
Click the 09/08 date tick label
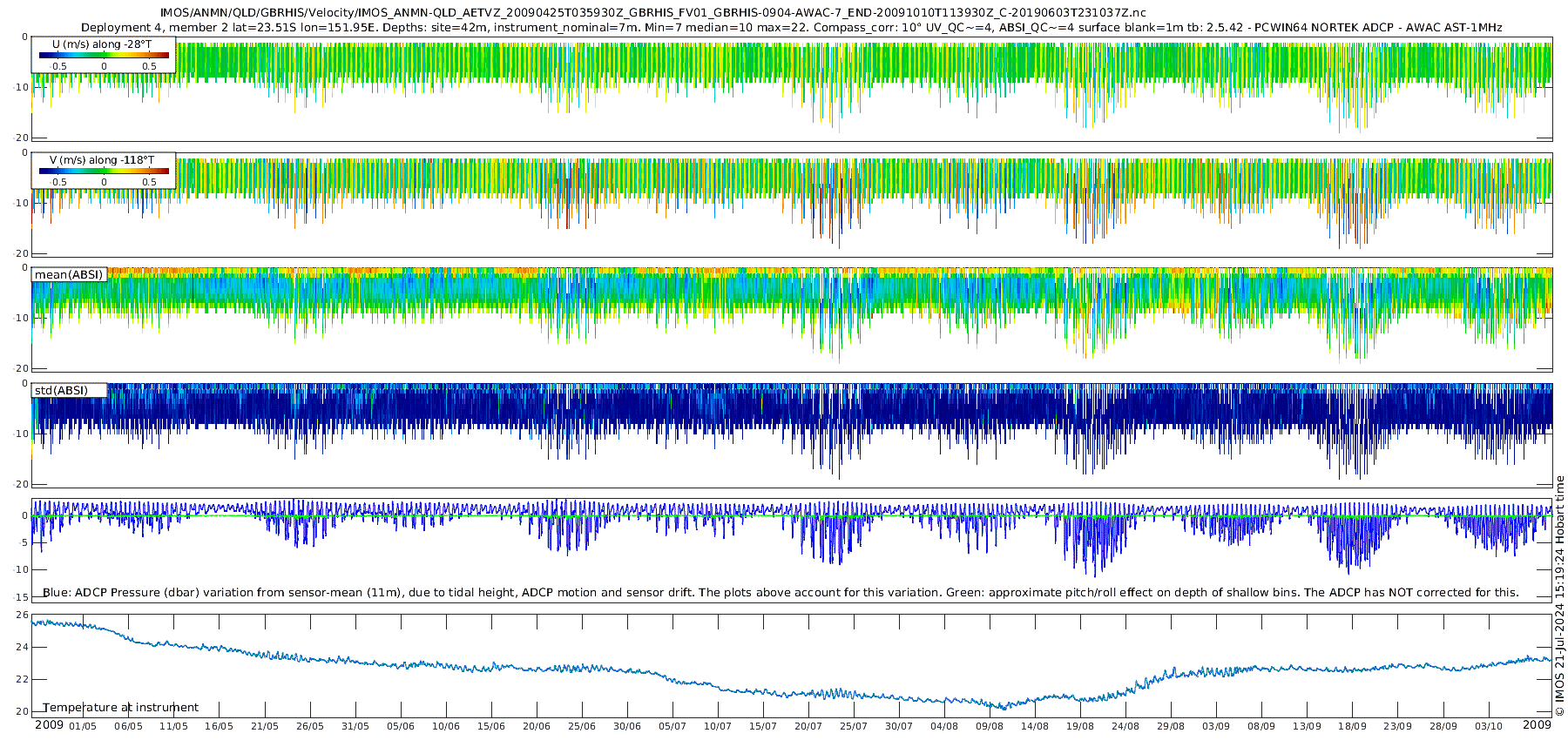click(x=989, y=726)
